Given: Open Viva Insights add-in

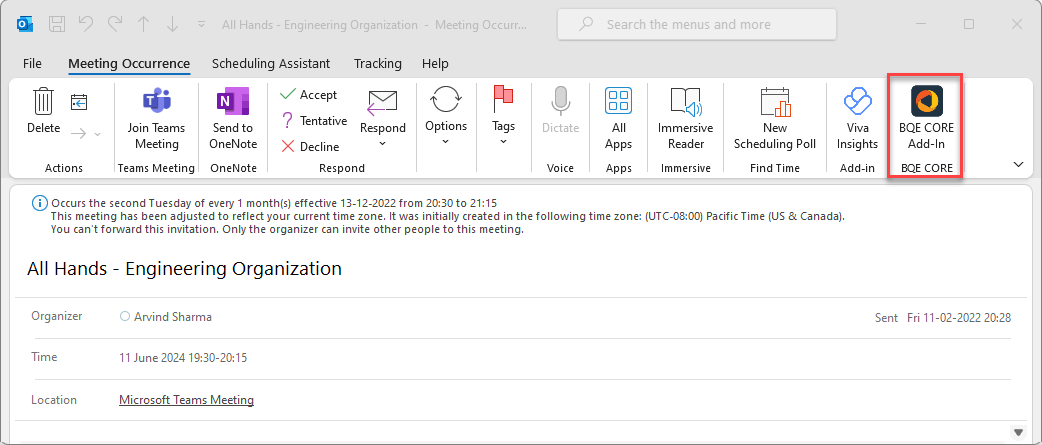Looking at the screenshot, I should point(857,120).
